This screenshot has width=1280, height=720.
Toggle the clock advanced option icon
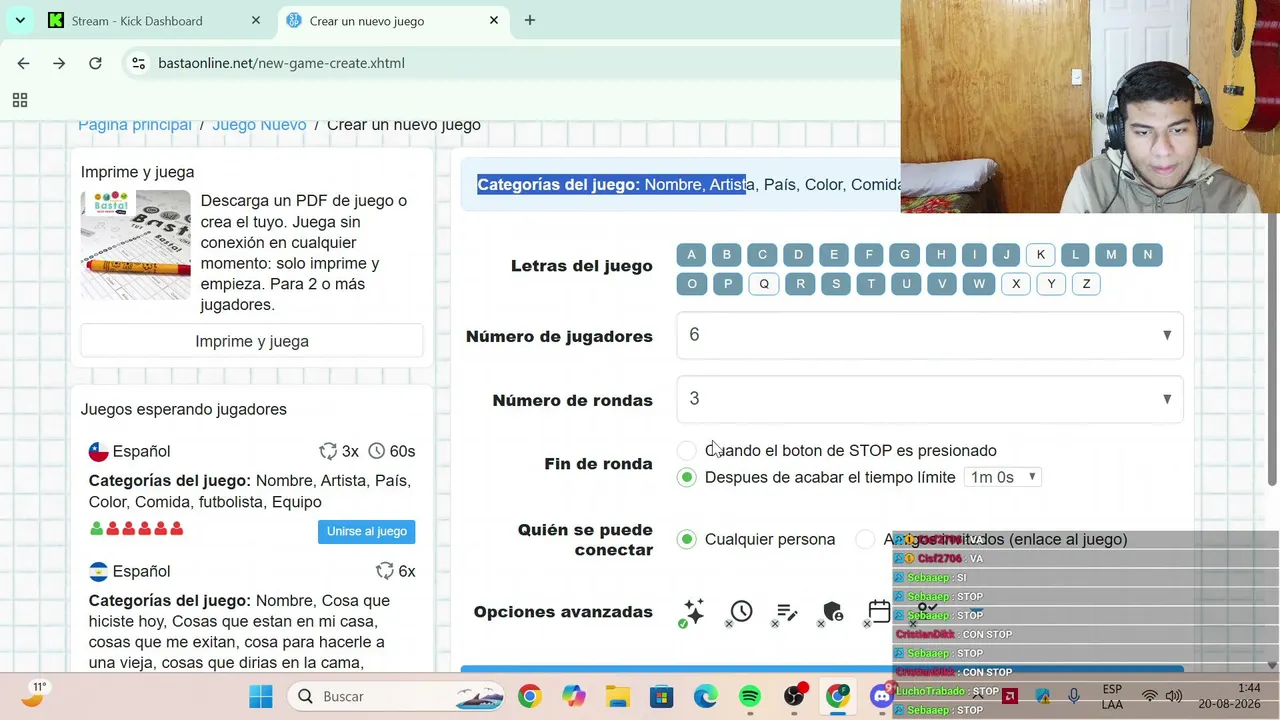point(741,612)
